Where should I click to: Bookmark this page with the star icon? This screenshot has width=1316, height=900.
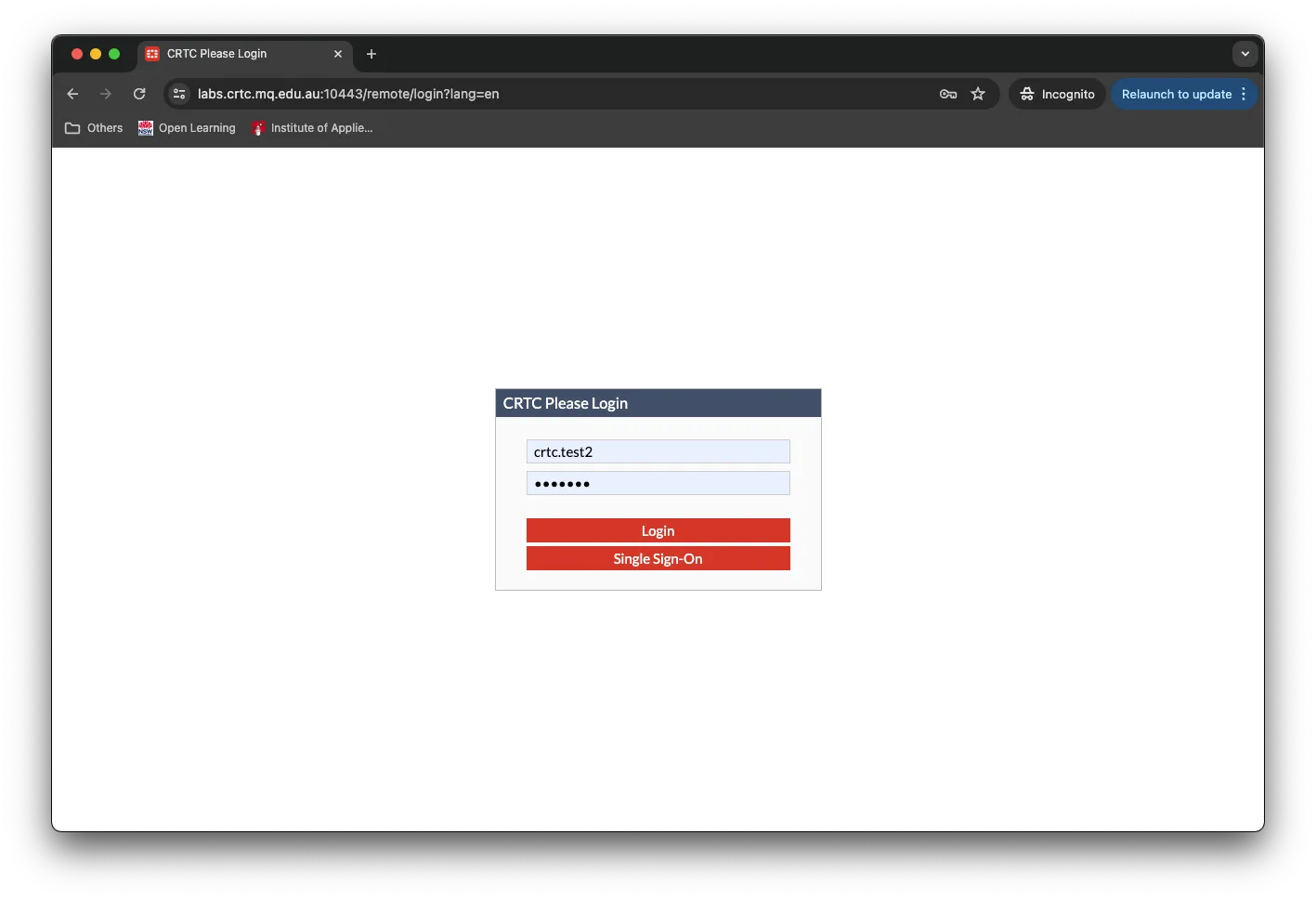(x=978, y=94)
